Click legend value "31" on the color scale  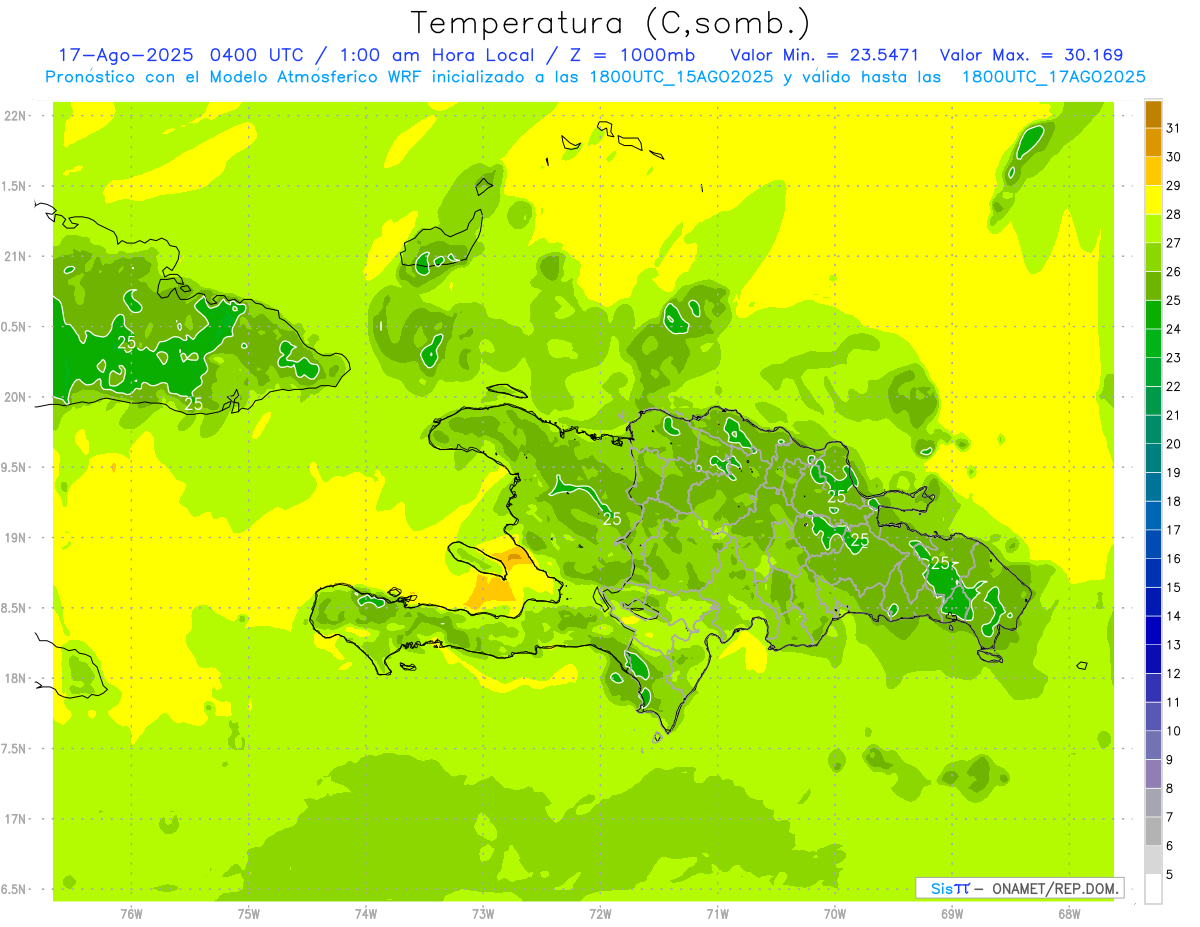click(x=1174, y=128)
